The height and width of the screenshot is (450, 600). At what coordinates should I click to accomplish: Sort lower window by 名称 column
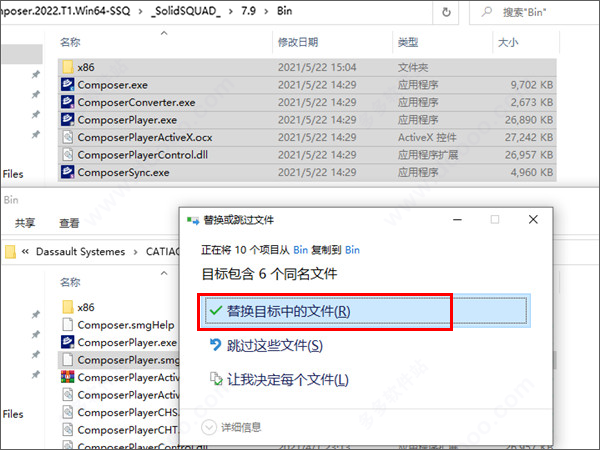pyautogui.click(x=70, y=282)
